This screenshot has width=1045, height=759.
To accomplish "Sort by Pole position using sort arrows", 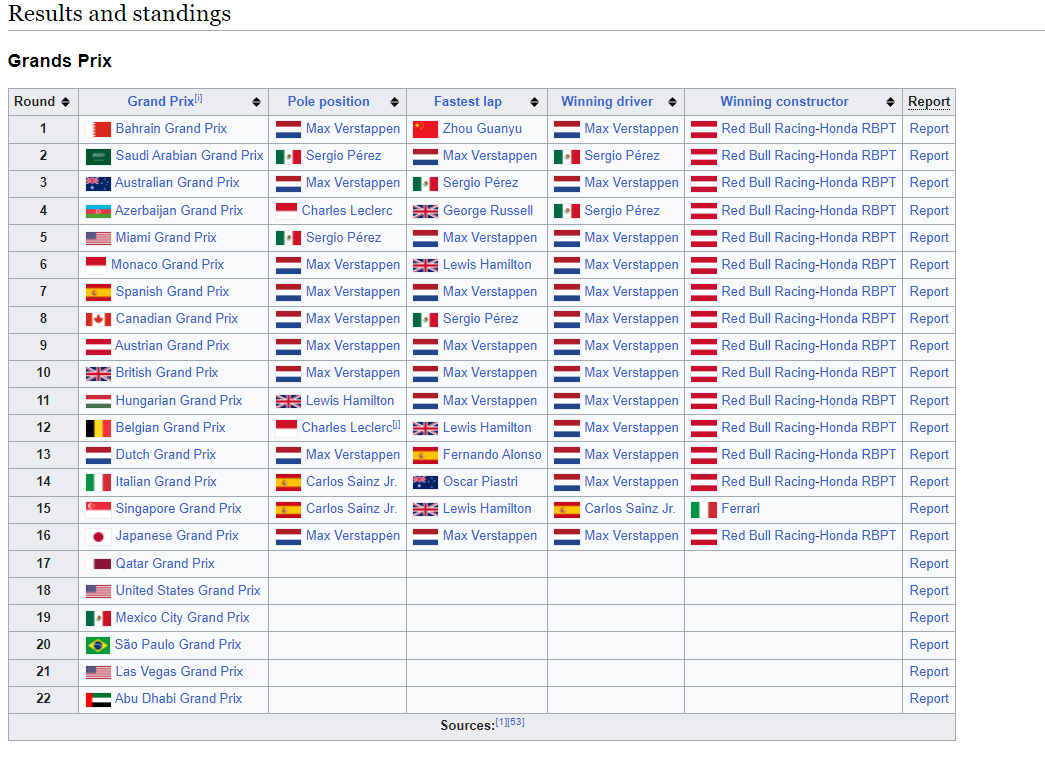I will click(395, 102).
